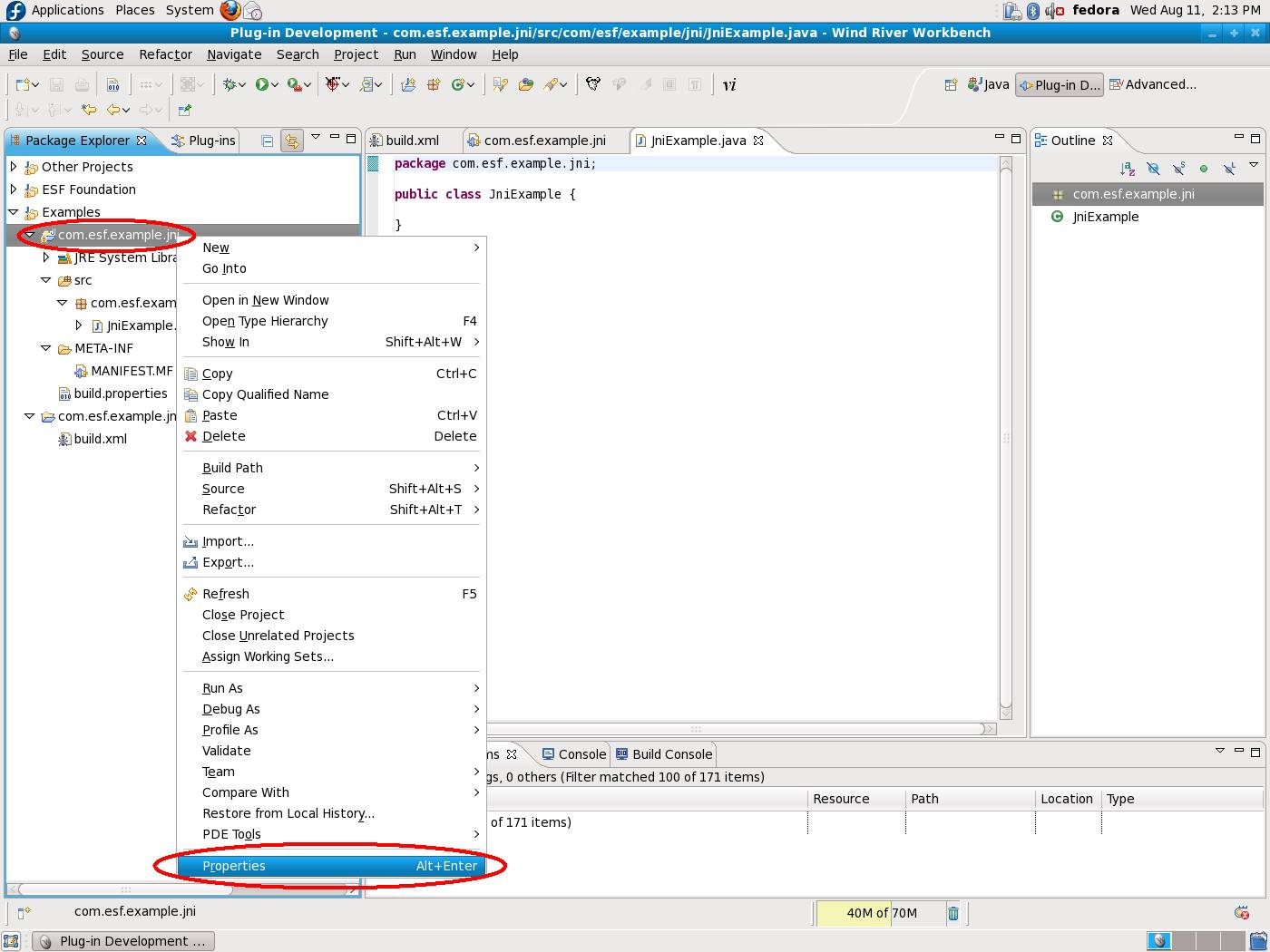
Task: Open the Run button dropdown arrow
Action: pyautogui.click(x=275, y=85)
